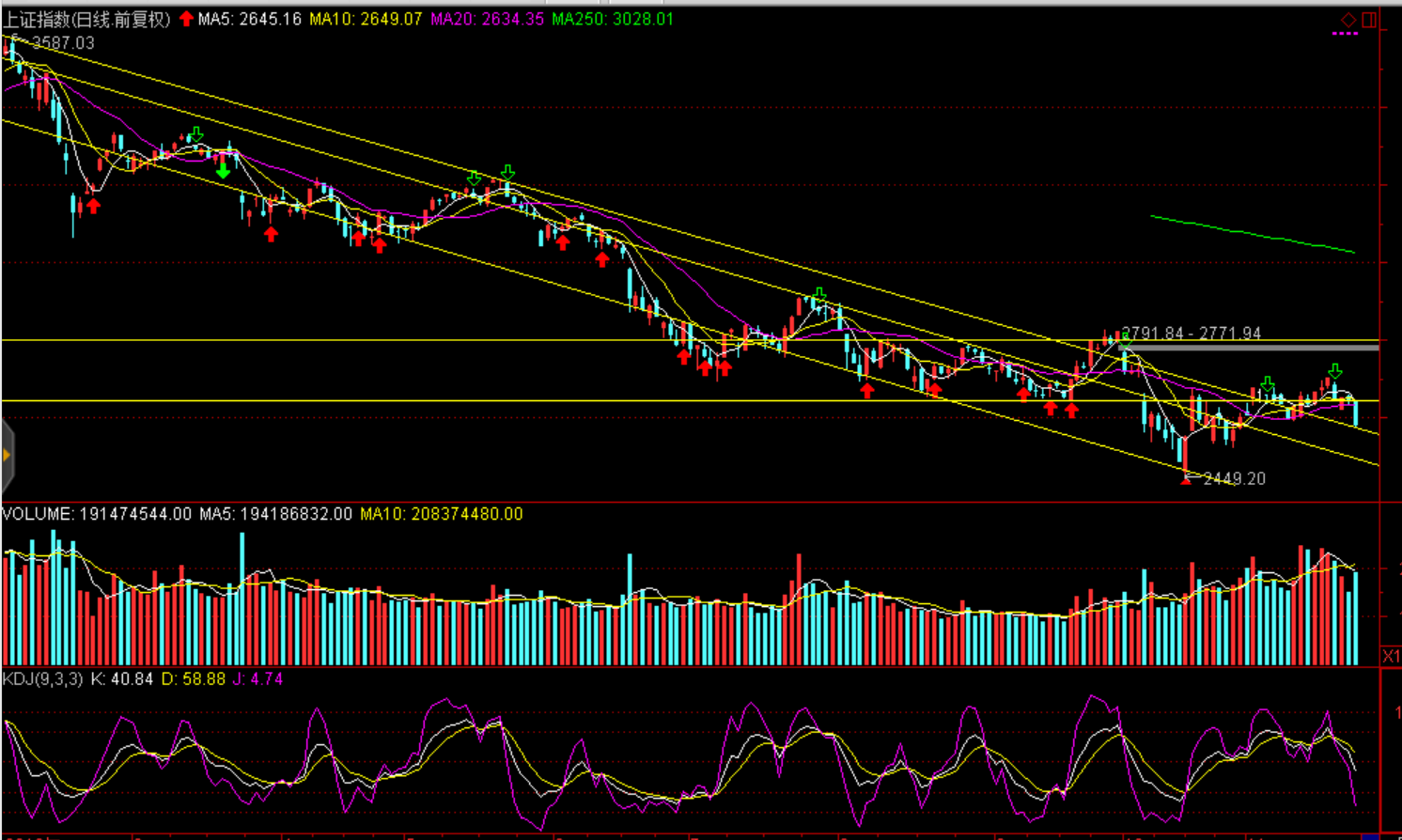Viewport: 1402px width, 840px height.
Task: Click the 2791.84 - 2771.94 gap label
Action: tap(1192, 334)
